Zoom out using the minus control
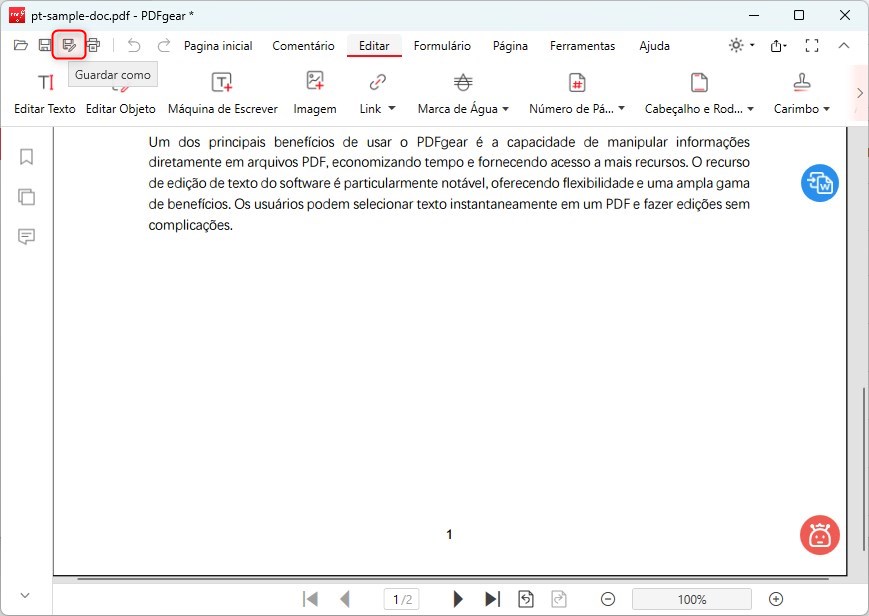Image resolution: width=869 pixels, height=616 pixels. [x=607, y=598]
